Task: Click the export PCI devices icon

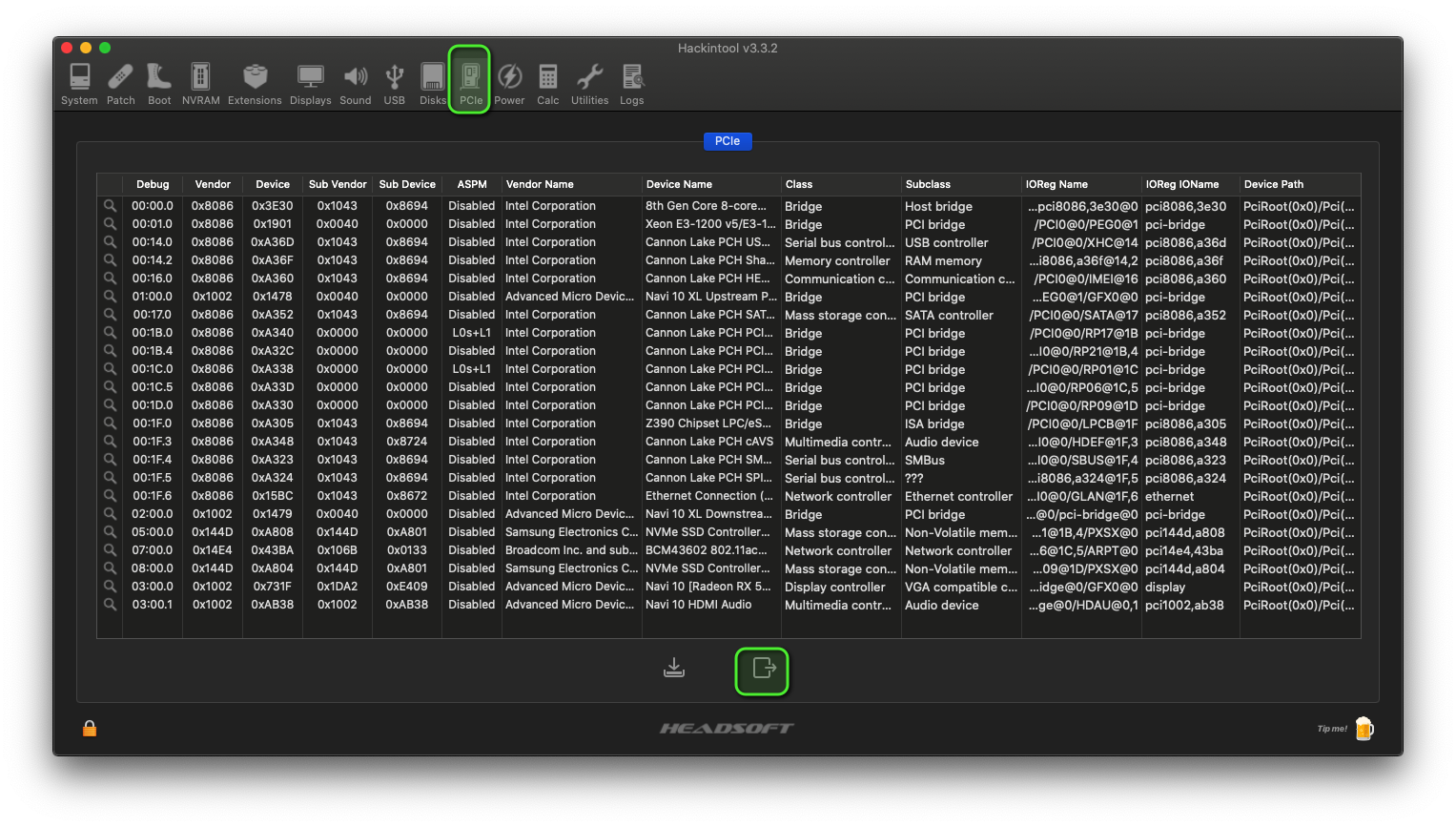Action: click(763, 669)
